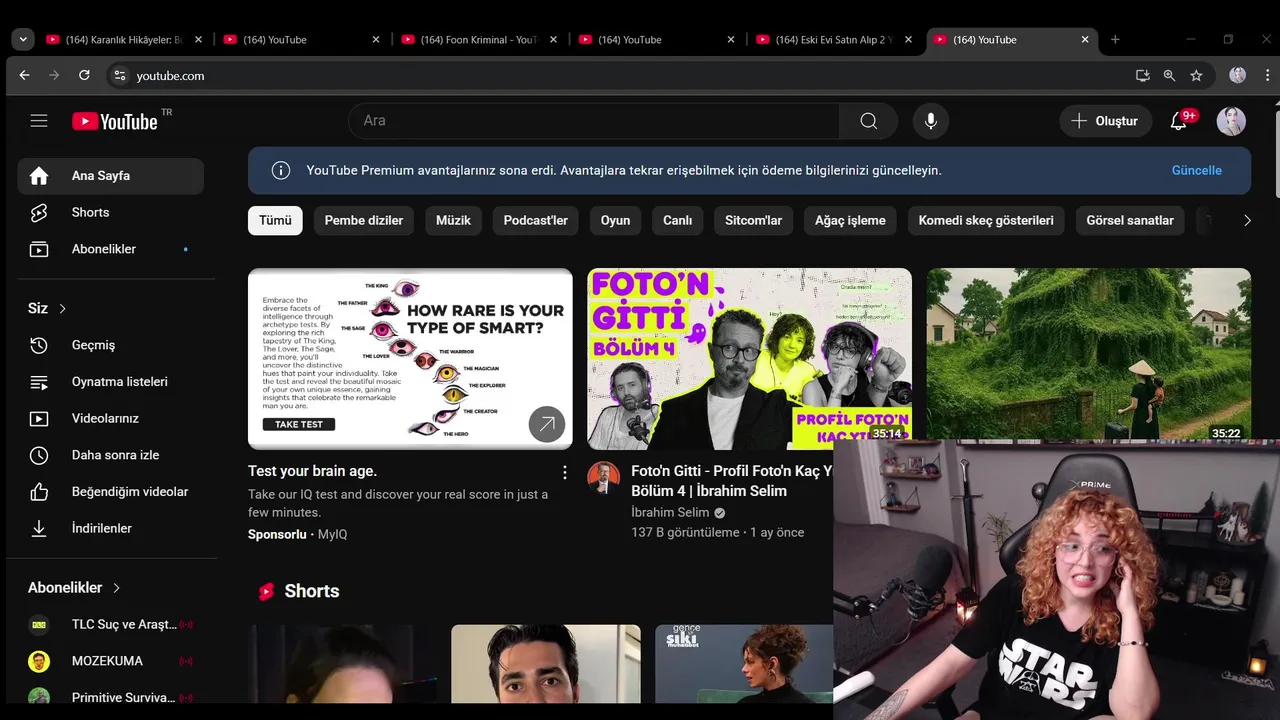Screen dimensions: 1280x720
Task: Open the YouTube account avatar menu
Action: [x=1231, y=121]
